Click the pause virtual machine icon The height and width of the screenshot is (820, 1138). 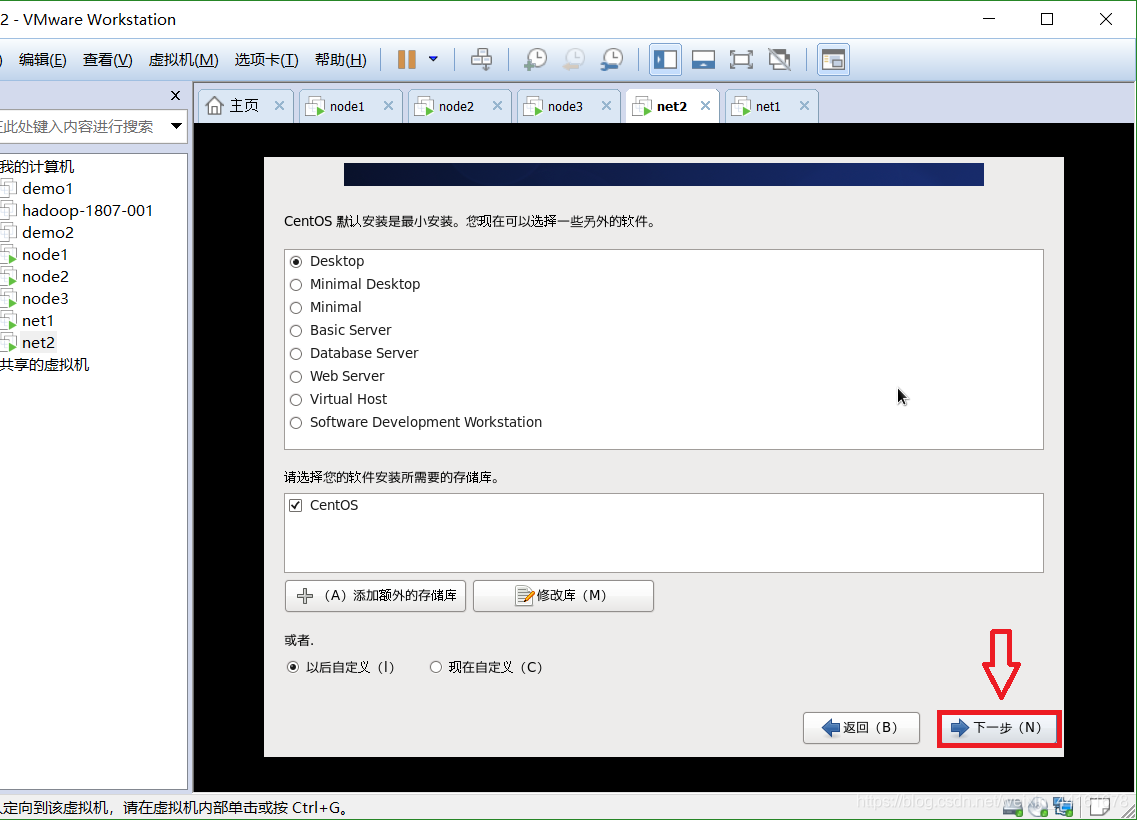click(406, 60)
